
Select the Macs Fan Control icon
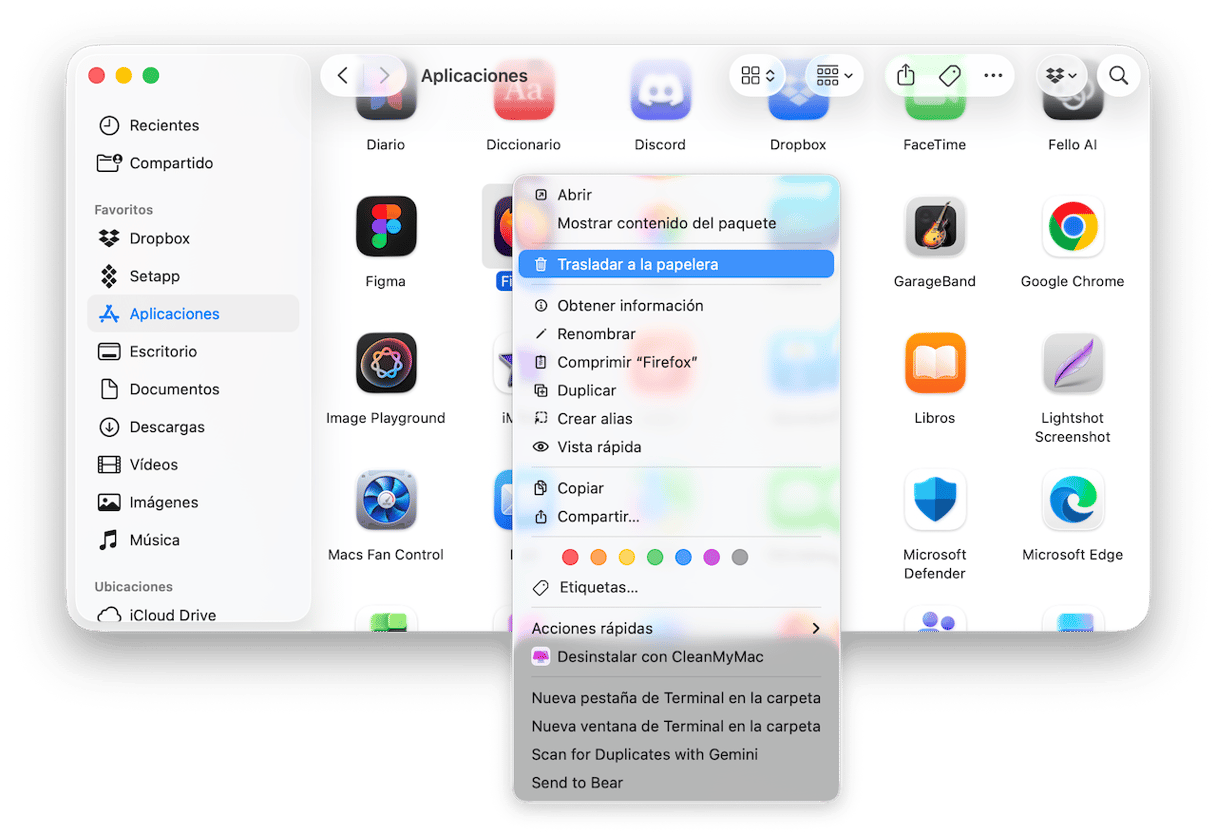386,500
